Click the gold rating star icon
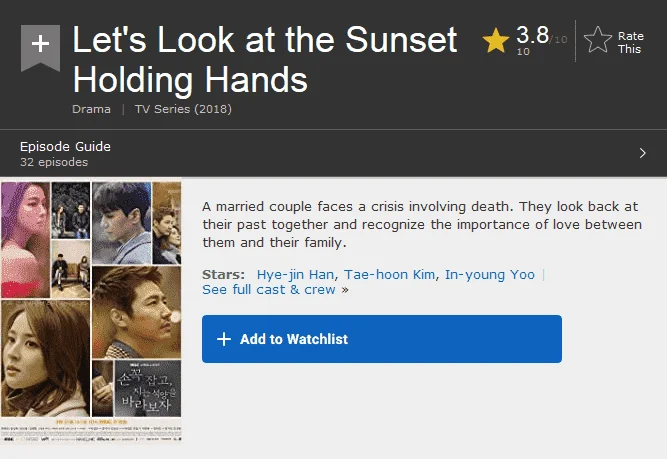The height and width of the screenshot is (459, 667). pyautogui.click(x=496, y=40)
